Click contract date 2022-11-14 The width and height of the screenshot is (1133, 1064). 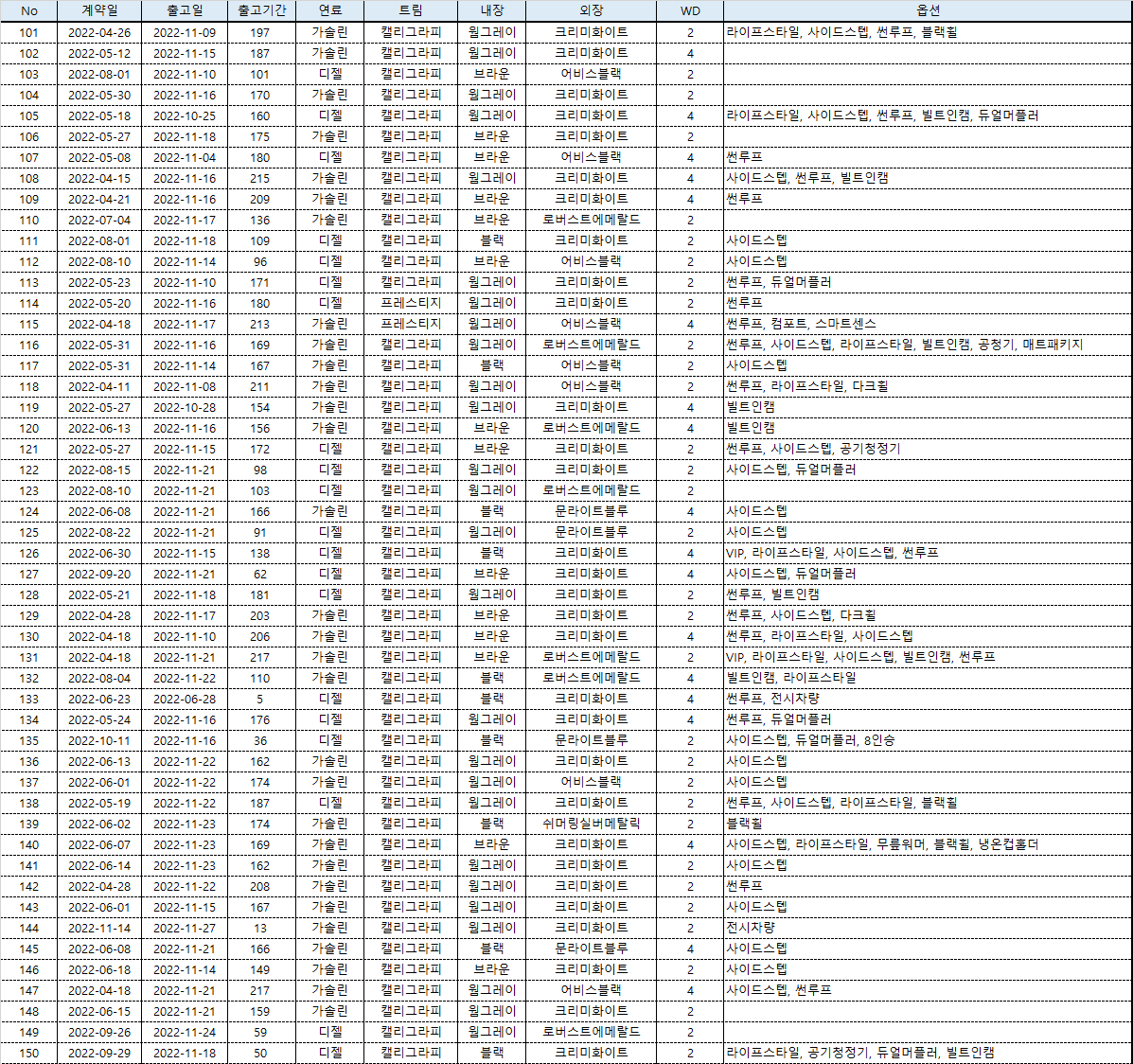click(x=99, y=928)
